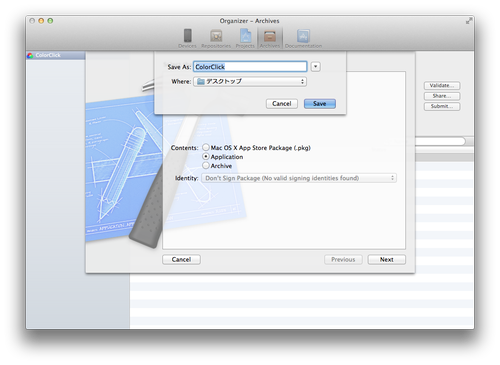The image size is (500, 365).
Task: Toggle full screen with the arrows icon
Action: pyautogui.click(x=469, y=21)
